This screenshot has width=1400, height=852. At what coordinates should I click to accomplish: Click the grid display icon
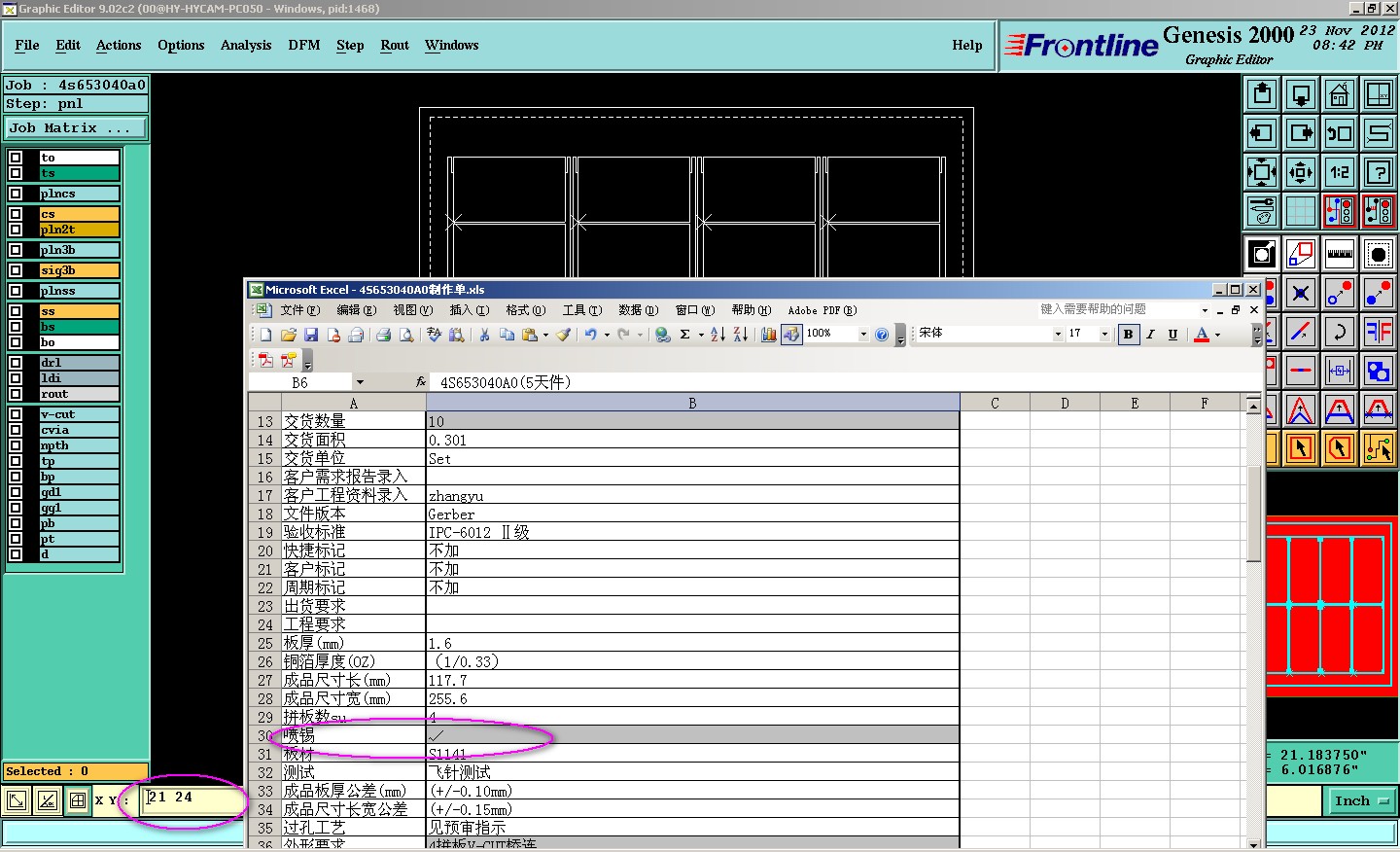(1301, 211)
